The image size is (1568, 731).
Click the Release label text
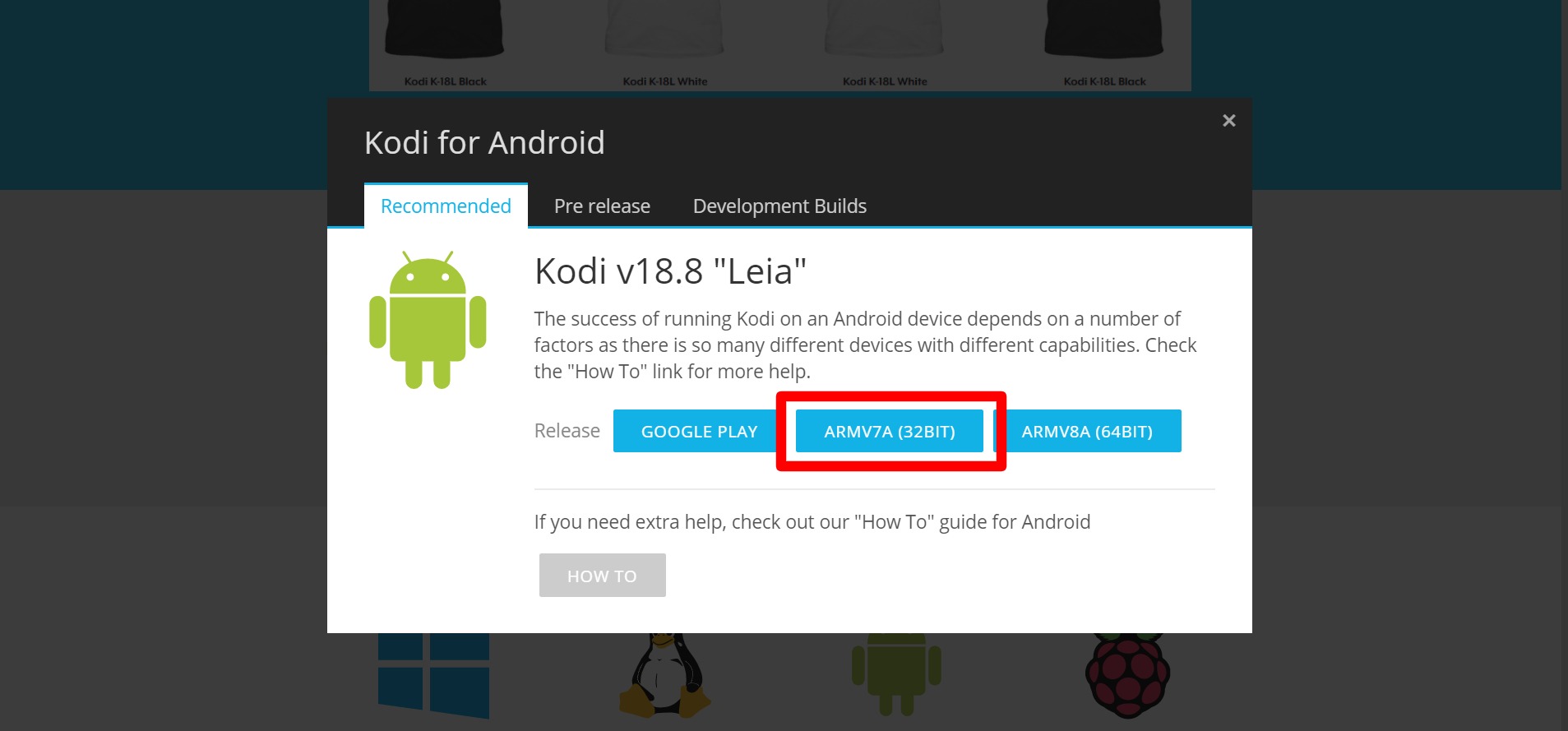tap(566, 431)
